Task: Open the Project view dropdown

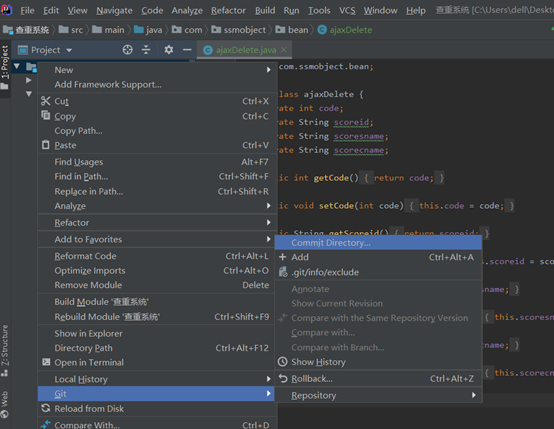Action: [x=69, y=50]
